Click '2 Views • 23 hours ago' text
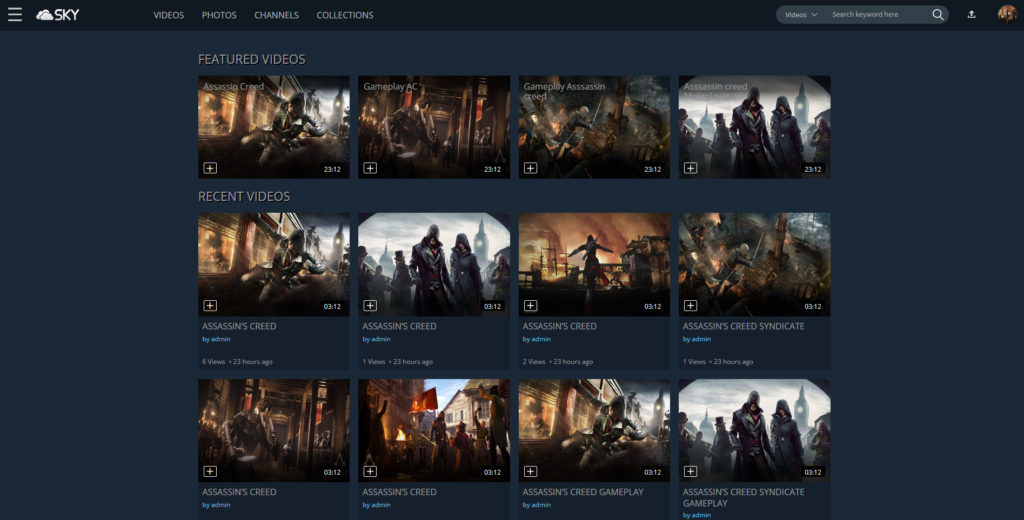The image size is (1024, 520). click(x=558, y=361)
